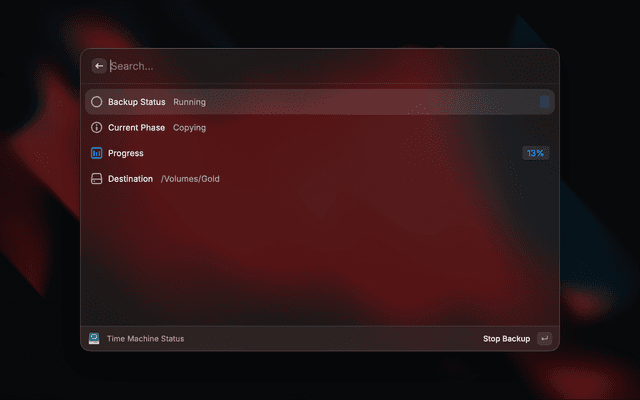Go back using the left arrow button

(99, 66)
